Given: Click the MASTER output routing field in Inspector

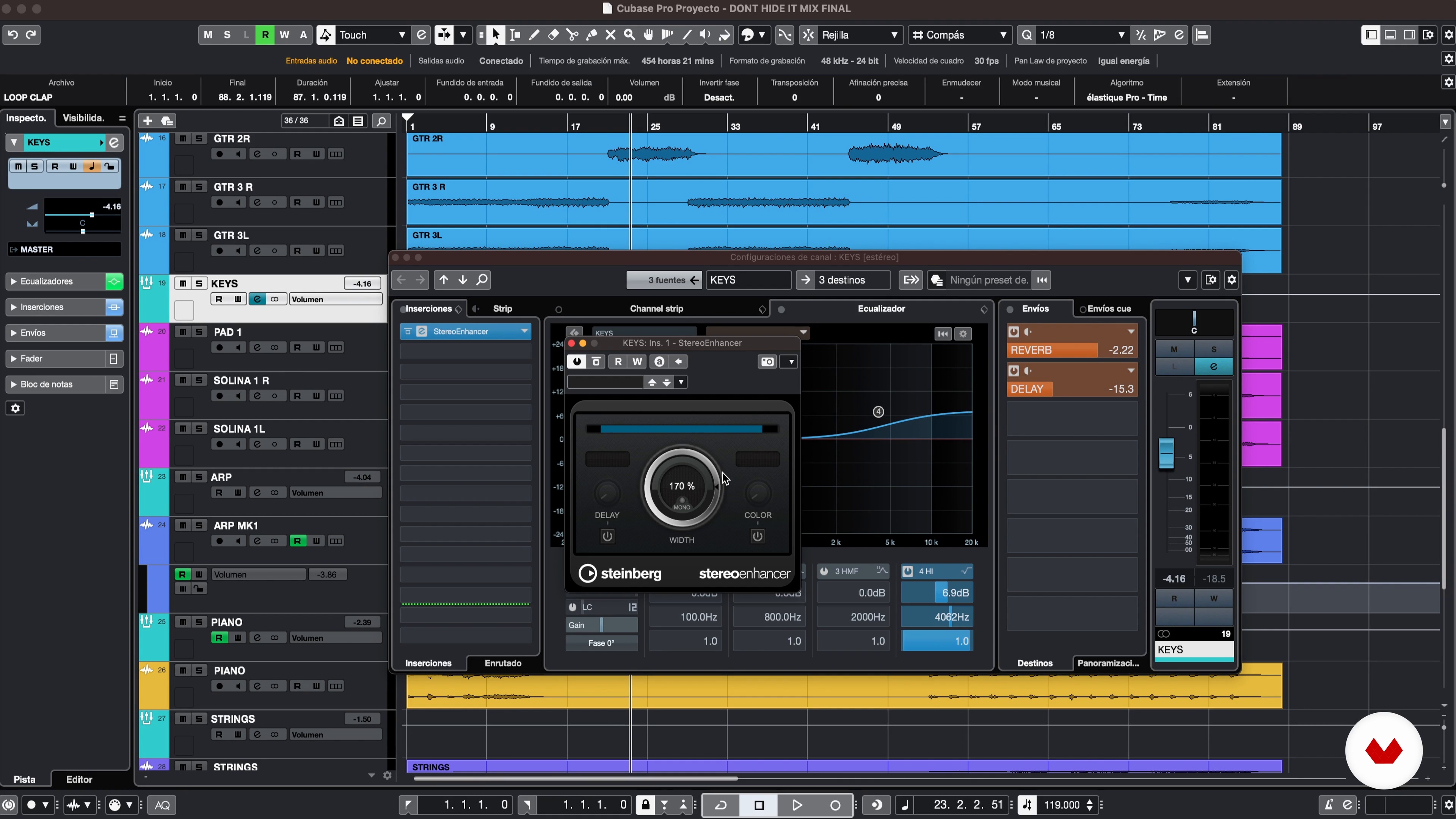Looking at the screenshot, I should [x=64, y=249].
